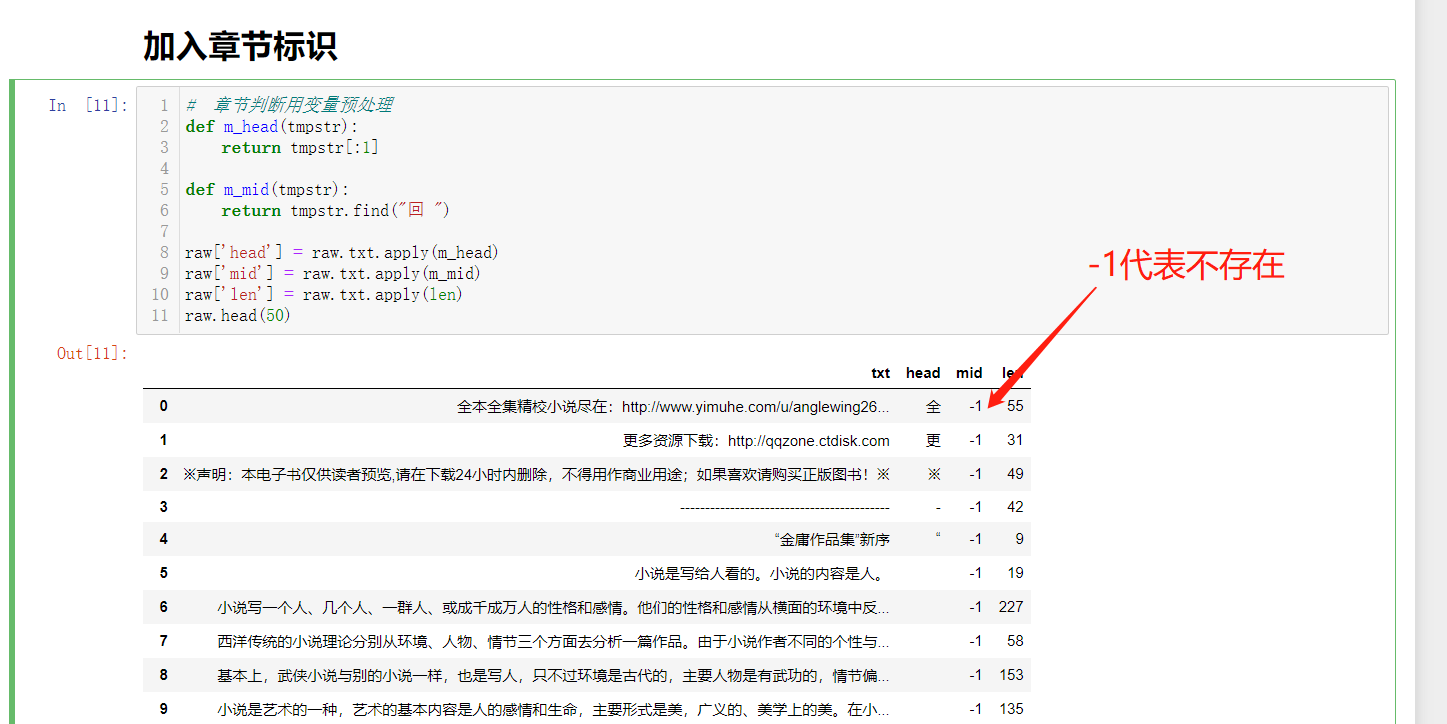Screen dimensions: 1447x724
Task: Click the txt cell starting ※声明：本电子书
Action: tap(536, 474)
